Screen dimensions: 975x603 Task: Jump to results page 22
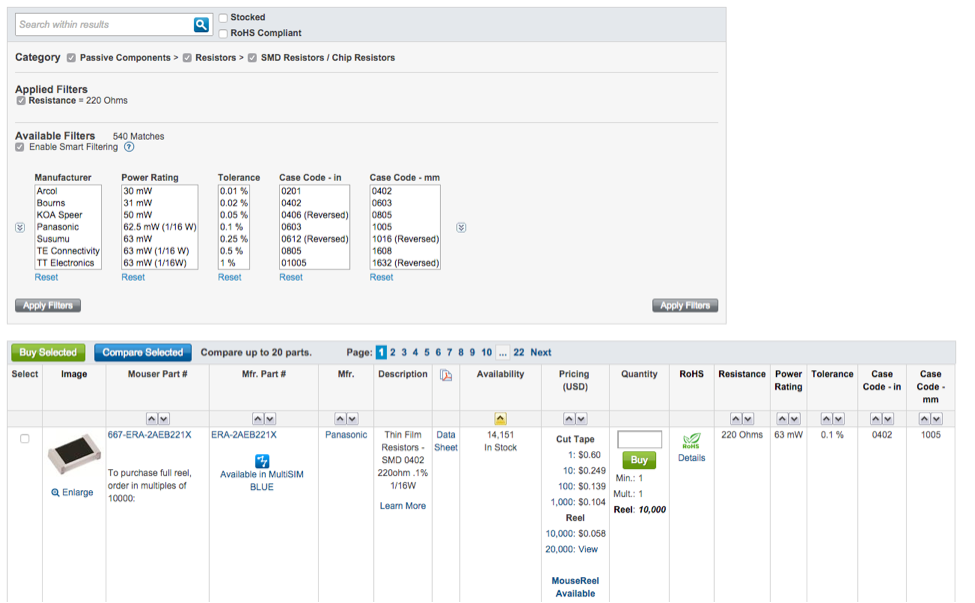(x=519, y=352)
